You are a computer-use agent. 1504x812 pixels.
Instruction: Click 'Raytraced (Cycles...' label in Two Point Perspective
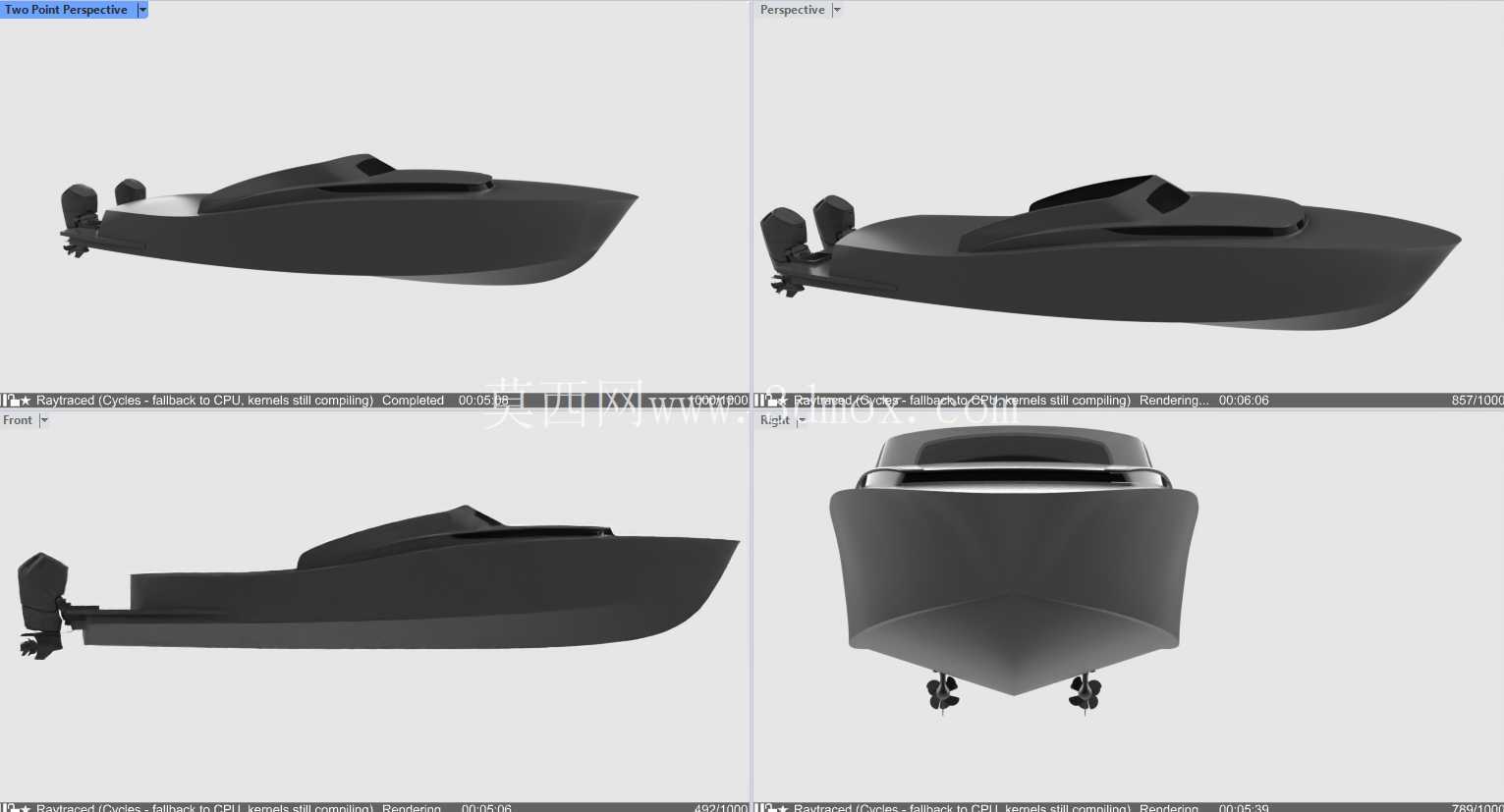(x=204, y=401)
